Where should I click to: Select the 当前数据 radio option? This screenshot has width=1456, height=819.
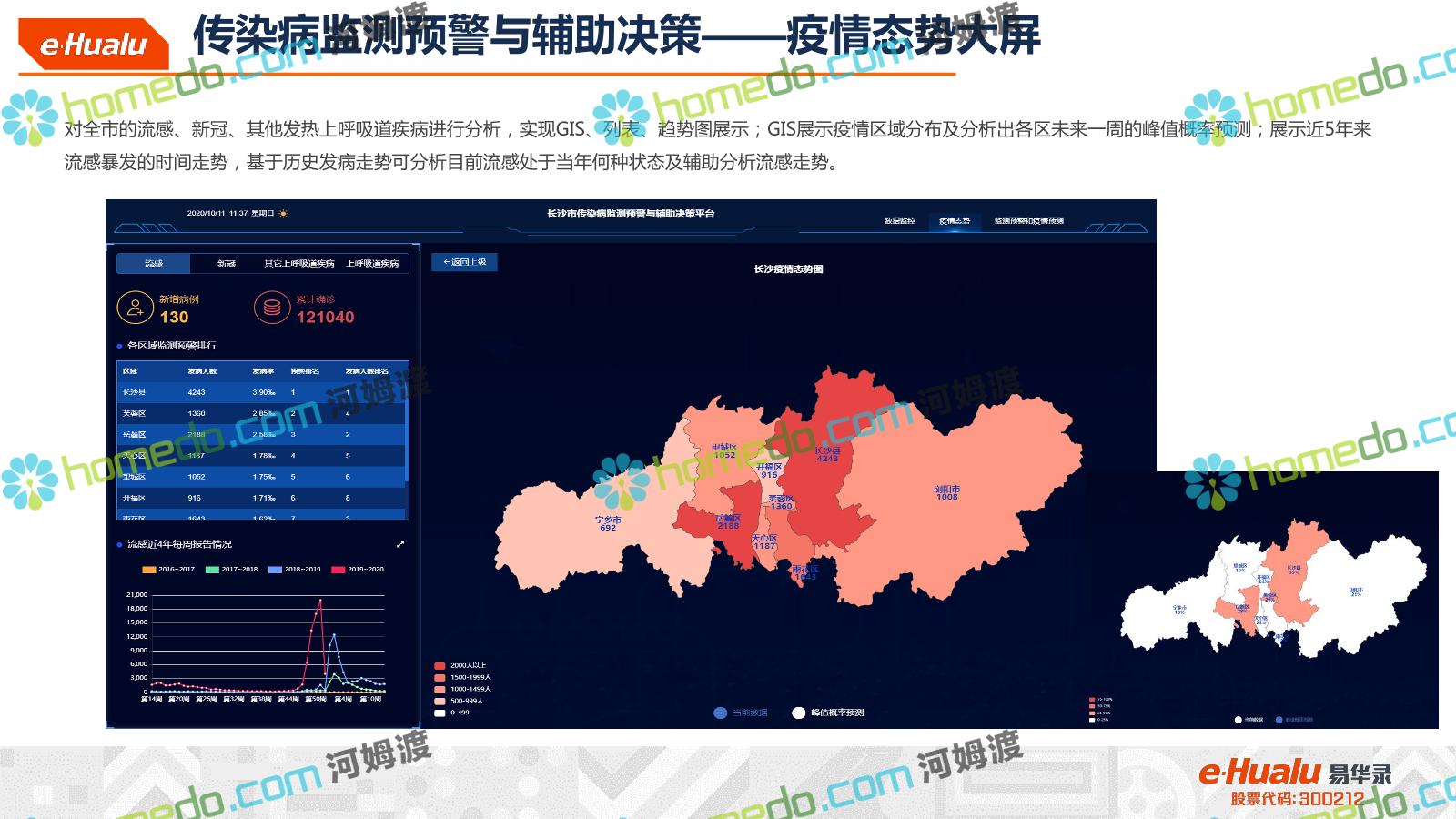point(721,713)
